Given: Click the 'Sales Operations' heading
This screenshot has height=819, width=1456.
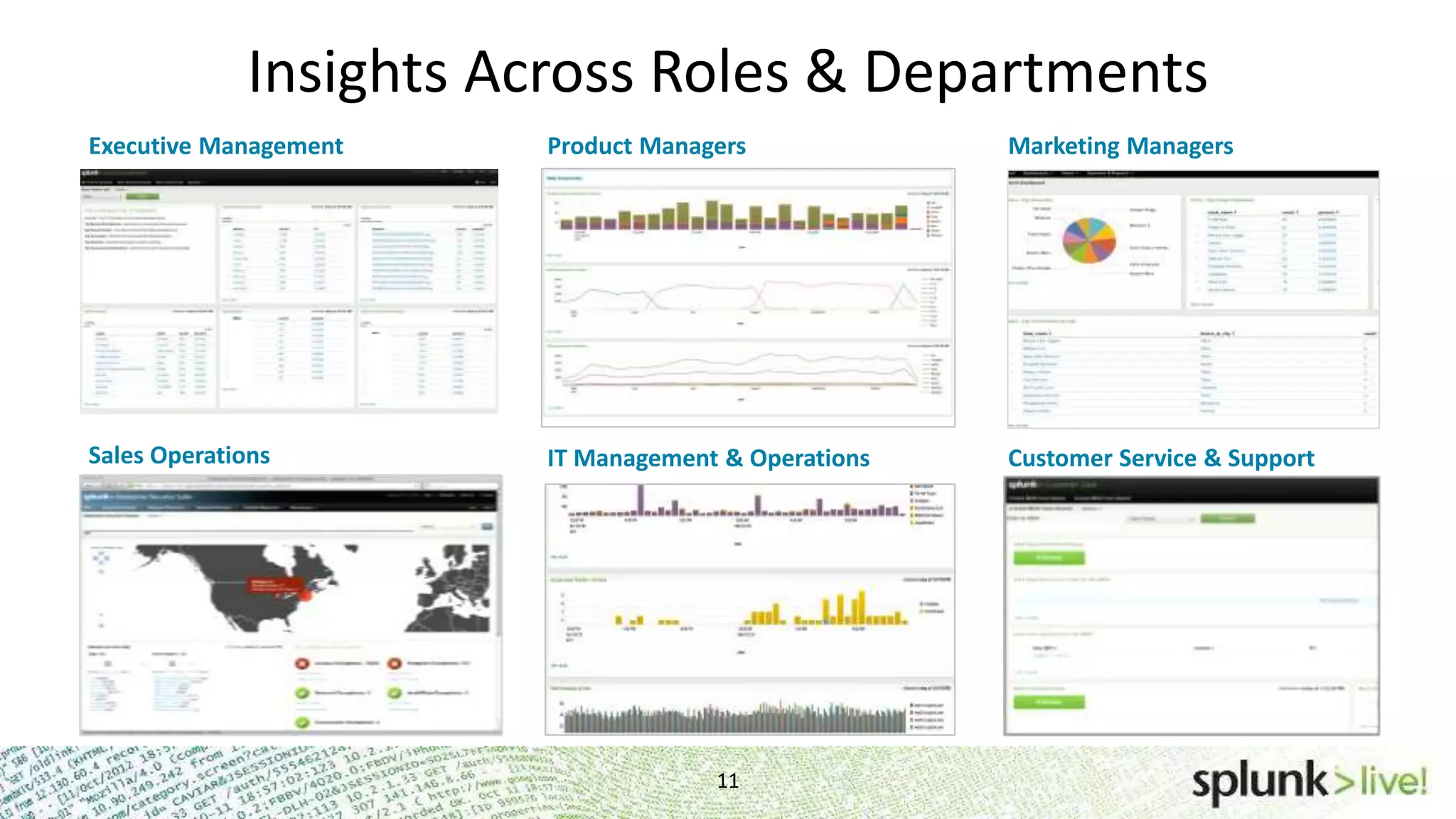Looking at the screenshot, I should point(179,455).
